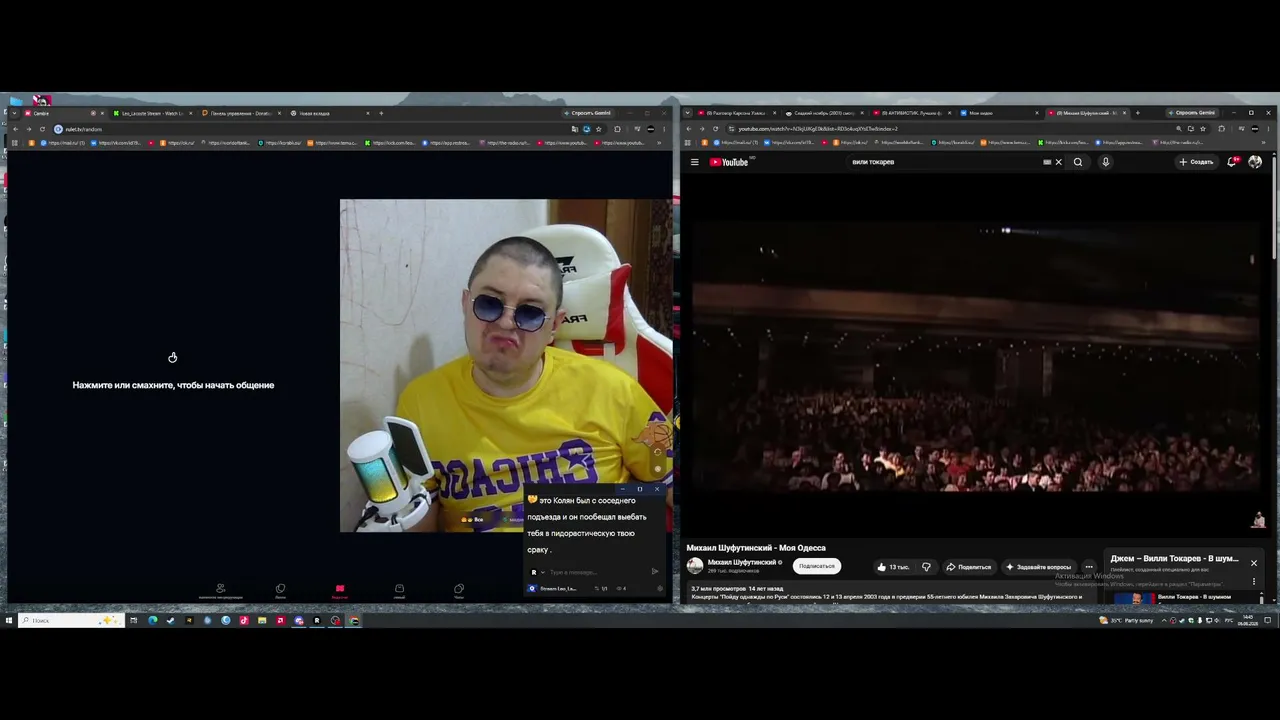Open the YouTube account avatar menu
The image size is (1280, 720).
point(1255,162)
